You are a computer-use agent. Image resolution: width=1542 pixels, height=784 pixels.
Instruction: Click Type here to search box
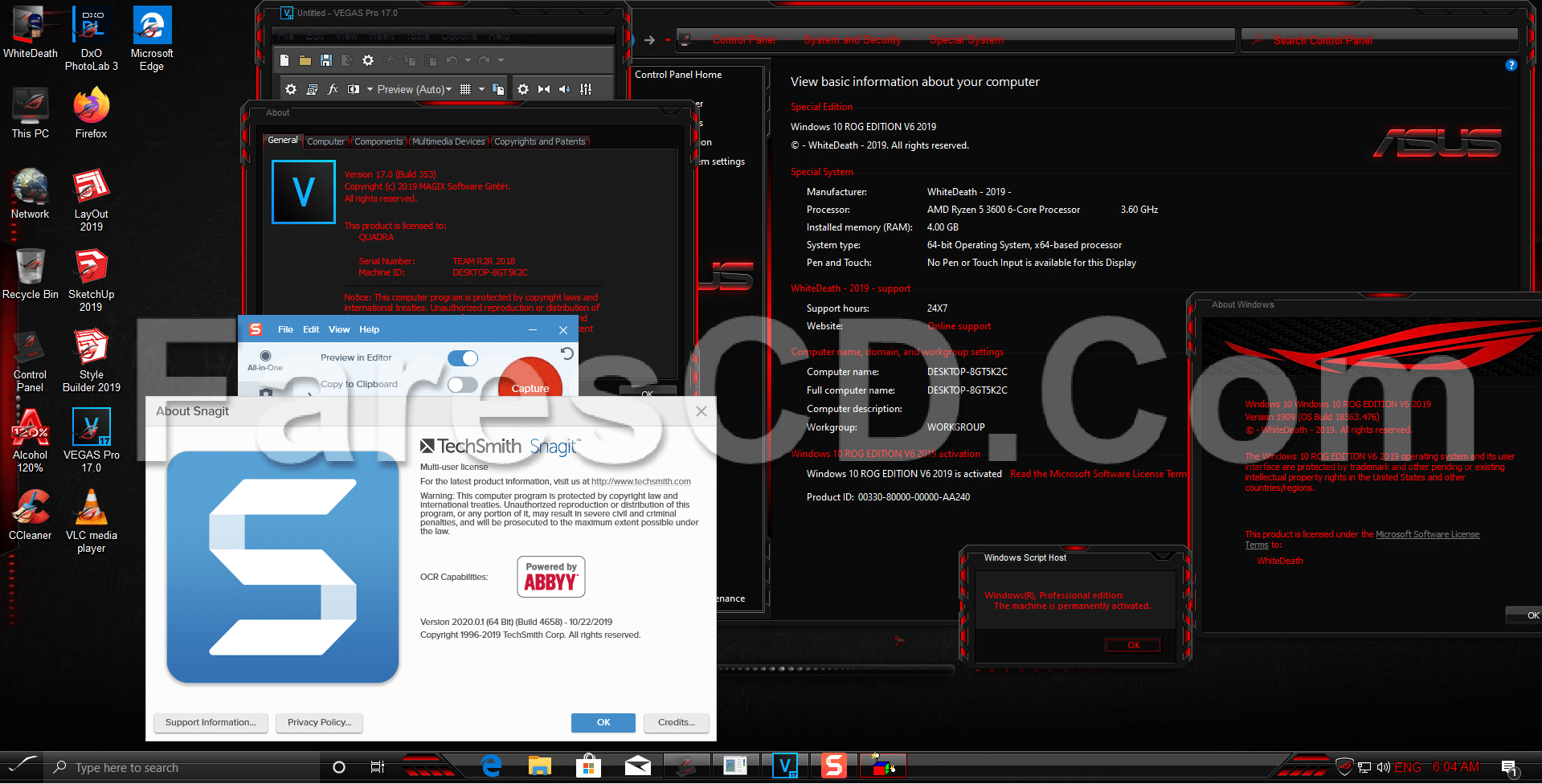tap(183, 767)
